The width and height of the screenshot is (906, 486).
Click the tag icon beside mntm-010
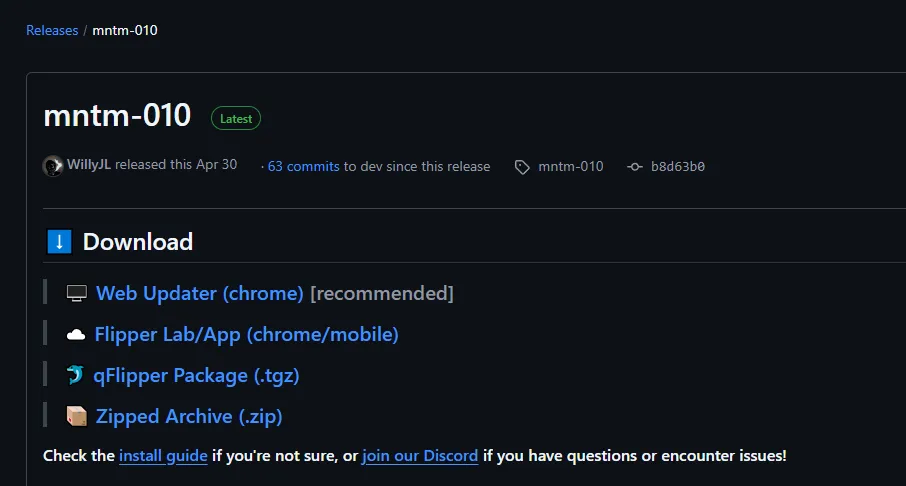[x=522, y=167]
